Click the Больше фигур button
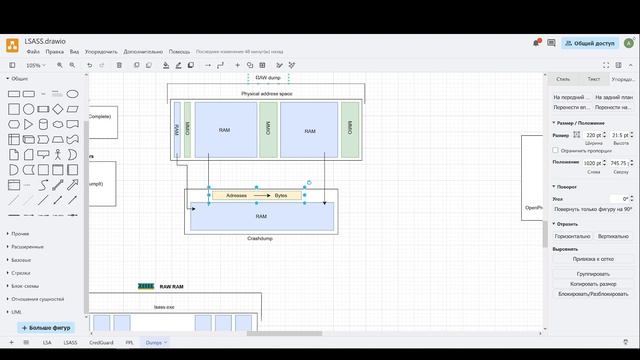This screenshot has width=640, height=360. click(46, 328)
